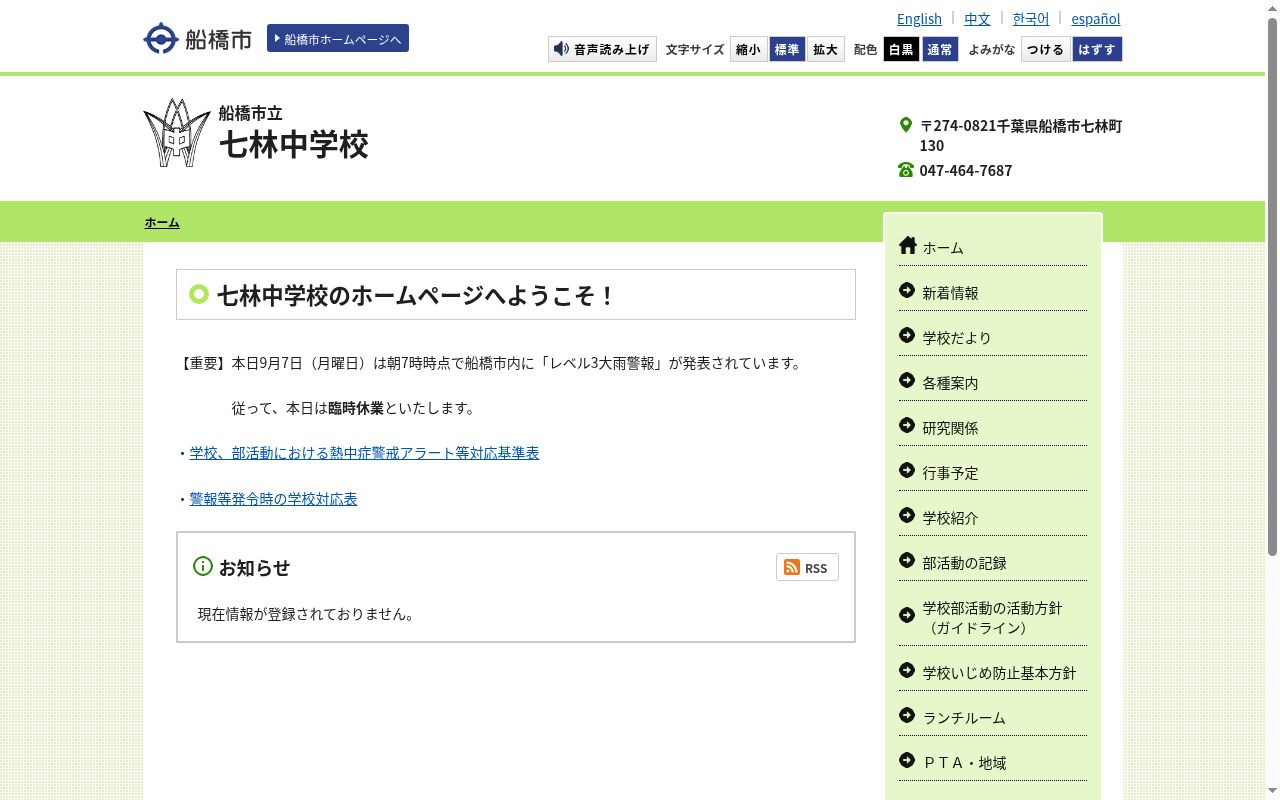Click the telephone icon near phone number
Viewport: 1280px width, 800px height.
[906, 170]
